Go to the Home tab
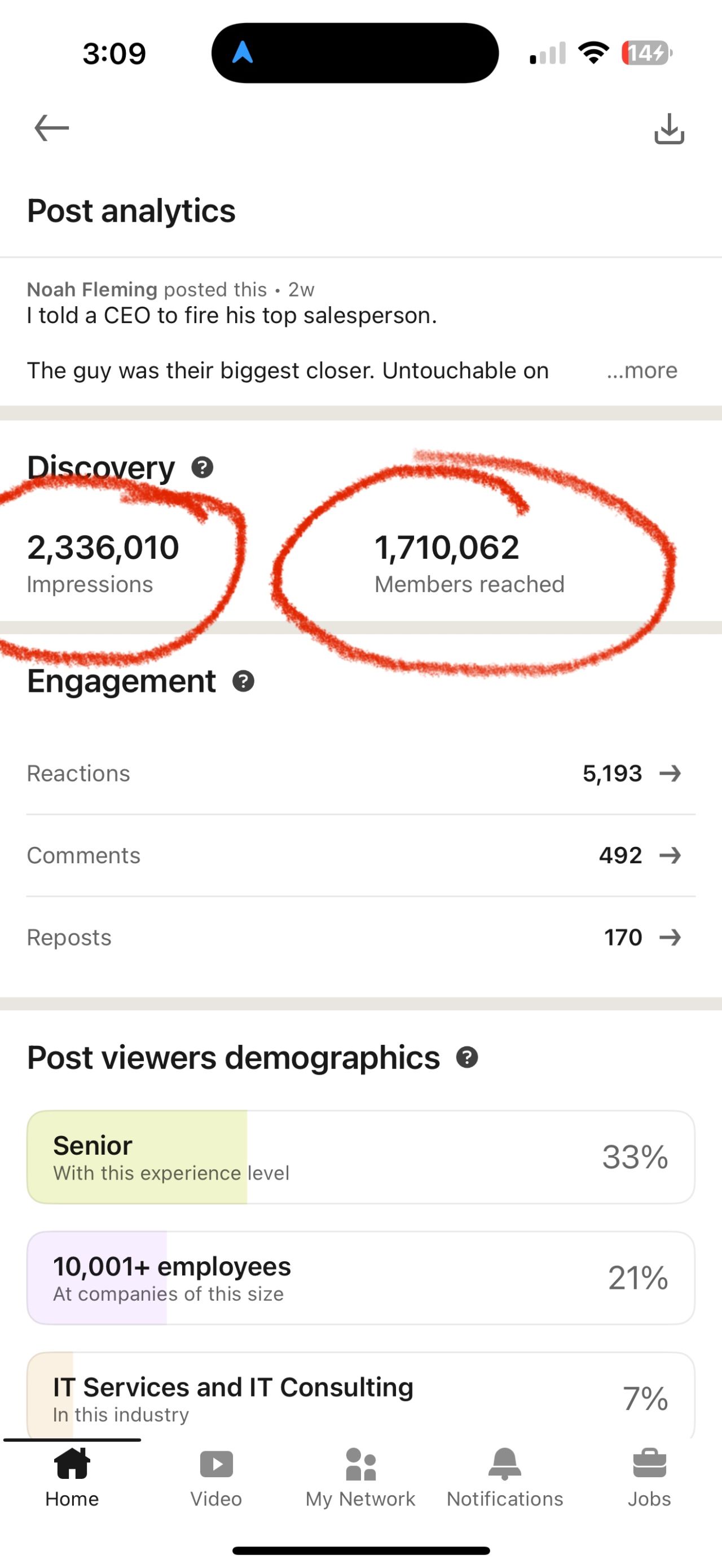 [x=72, y=1477]
